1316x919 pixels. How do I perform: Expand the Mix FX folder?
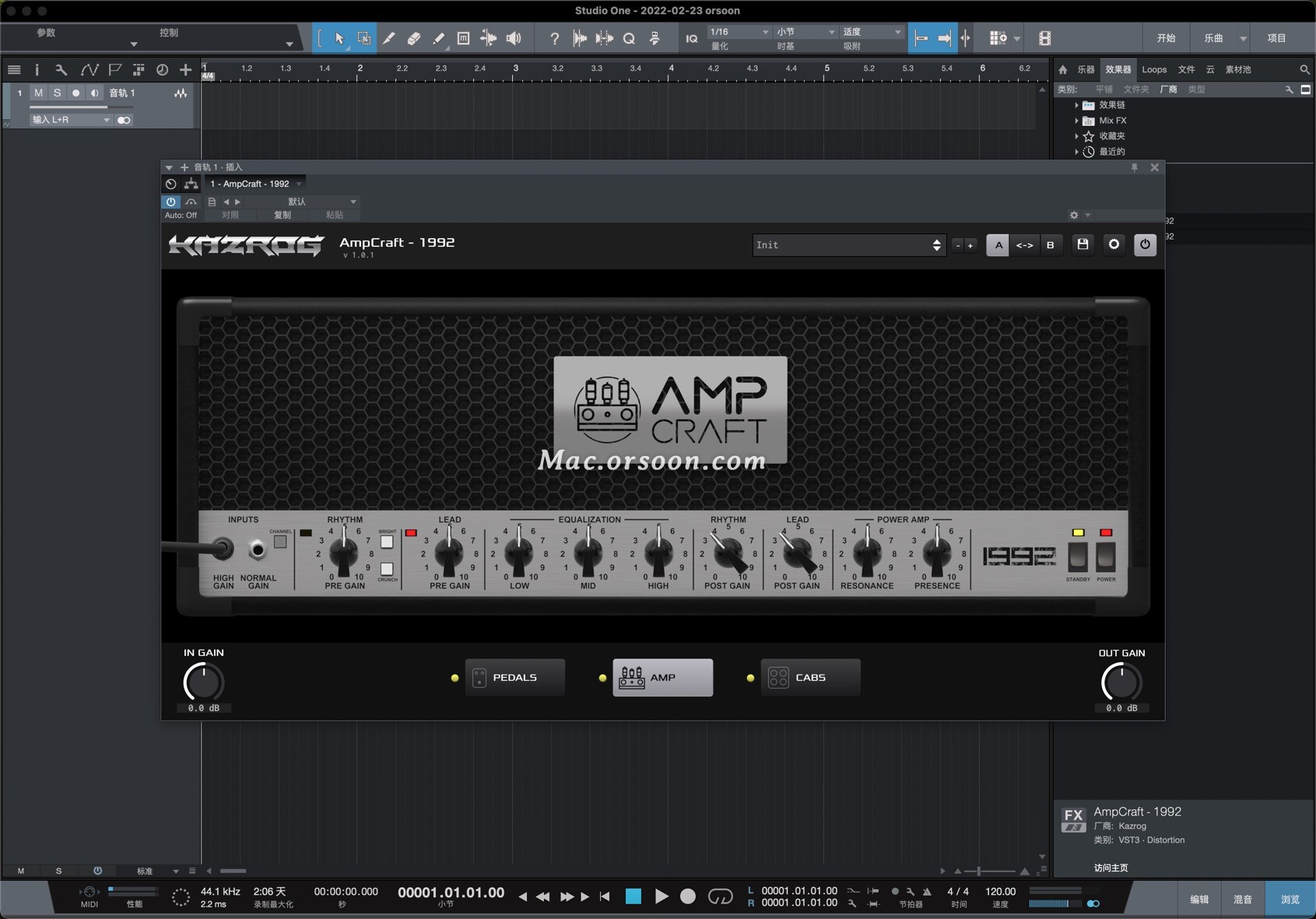[1076, 121]
